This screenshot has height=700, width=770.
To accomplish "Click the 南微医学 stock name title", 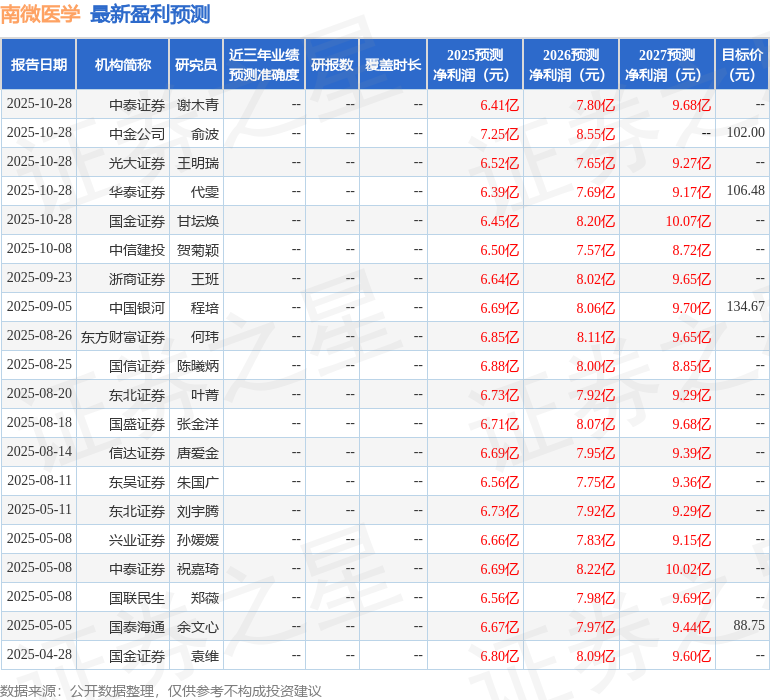I will [41, 14].
